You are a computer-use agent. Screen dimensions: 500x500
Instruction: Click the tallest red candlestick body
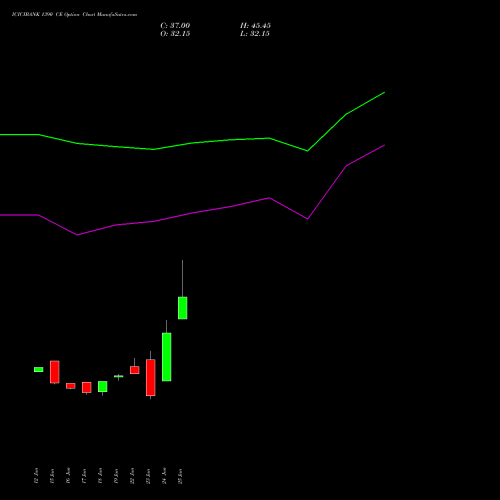[151, 377]
